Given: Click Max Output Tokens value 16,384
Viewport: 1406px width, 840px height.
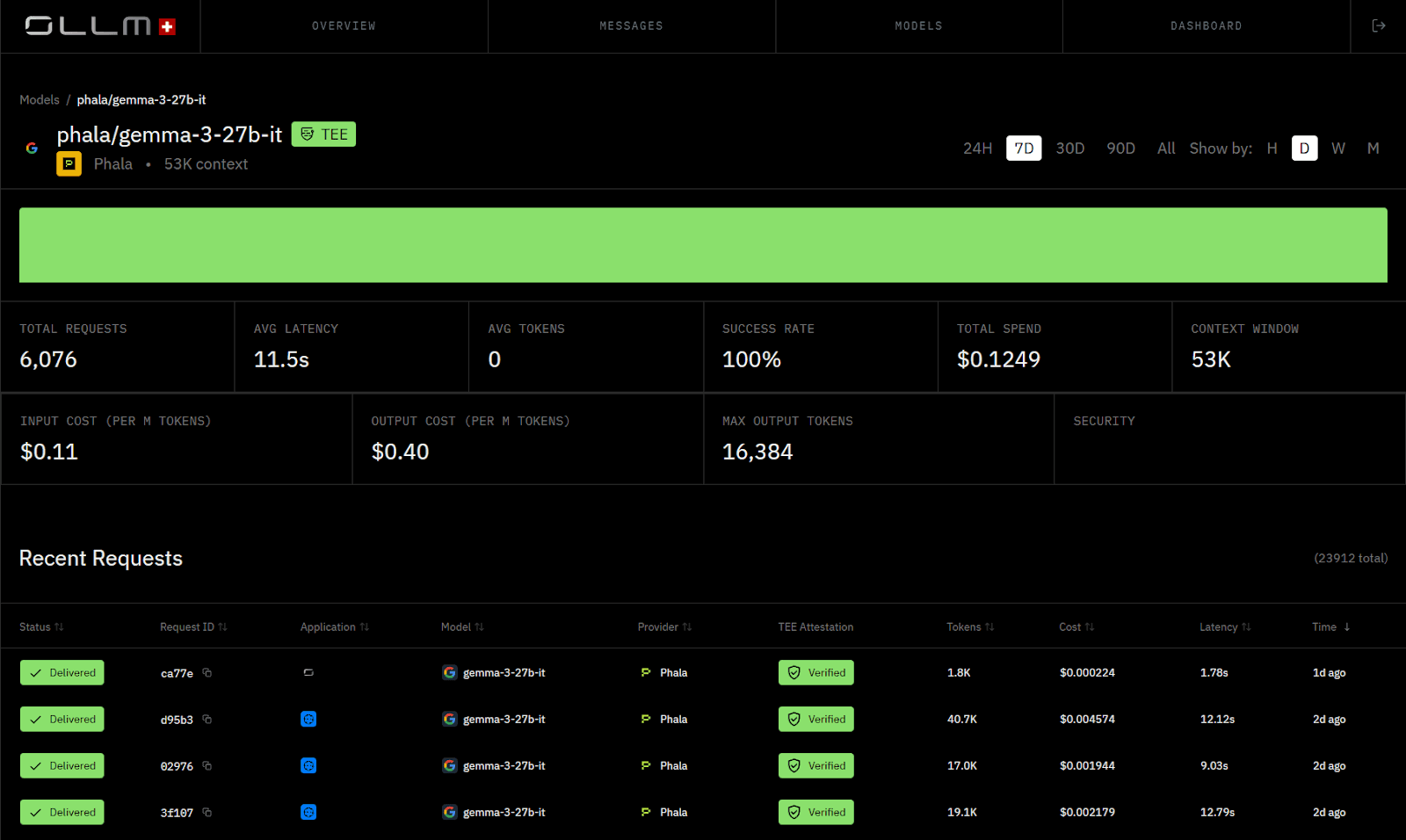Looking at the screenshot, I should [x=757, y=452].
